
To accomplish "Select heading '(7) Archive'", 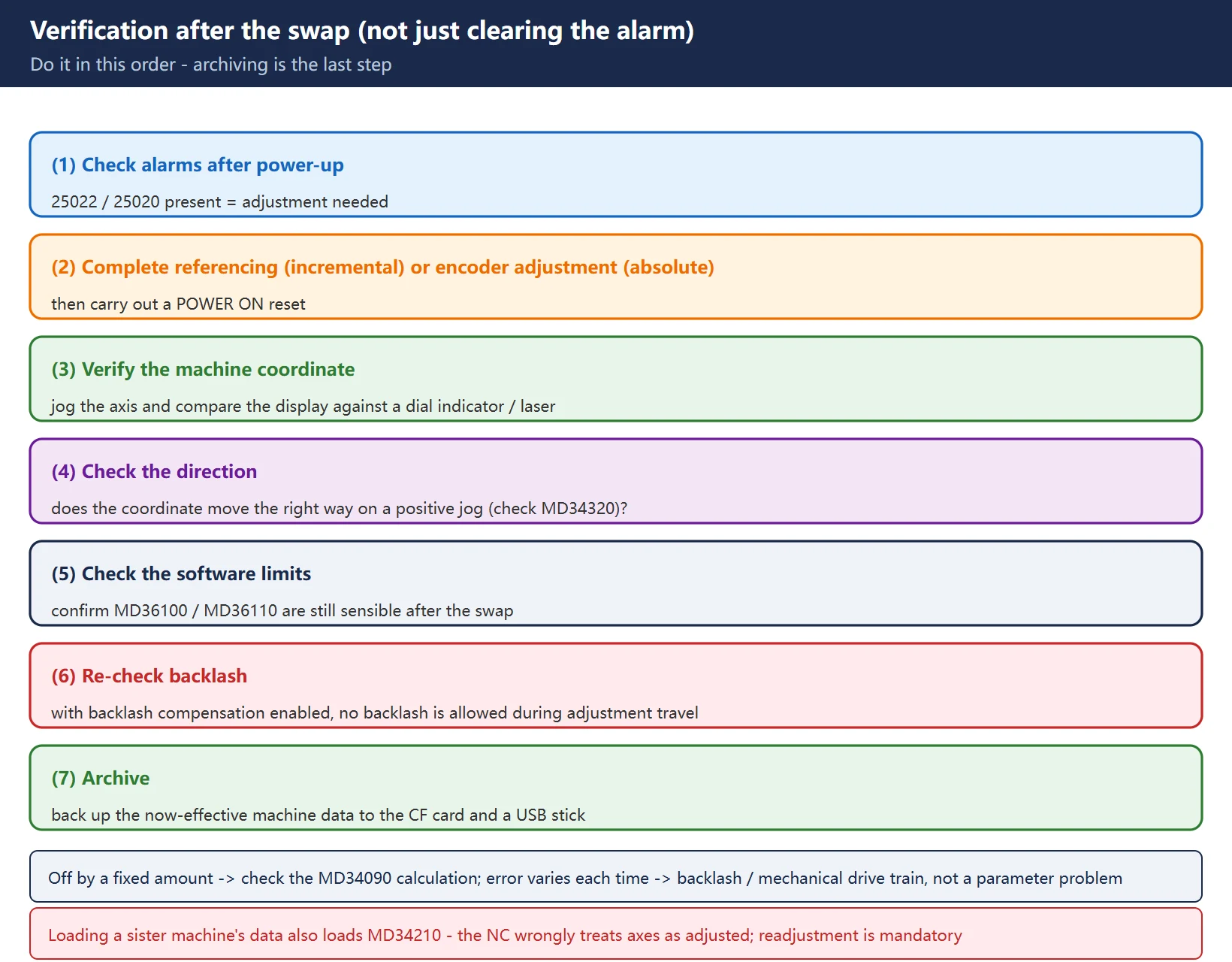I will (100, 779).
